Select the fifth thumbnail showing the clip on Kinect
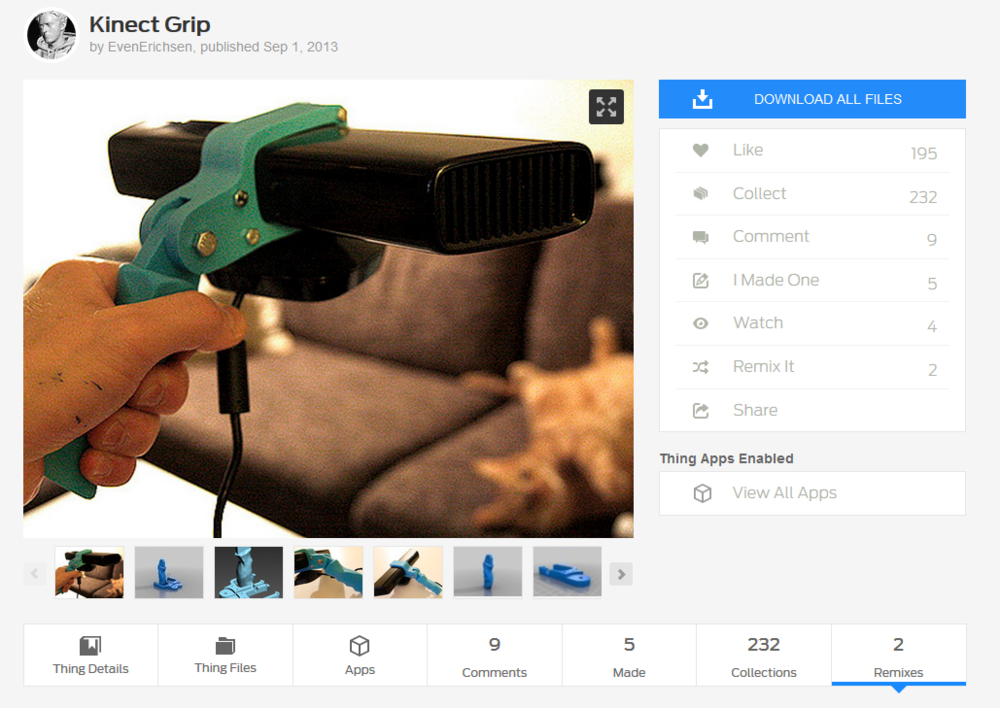The image size is (1000, 708). click(408, 572)
